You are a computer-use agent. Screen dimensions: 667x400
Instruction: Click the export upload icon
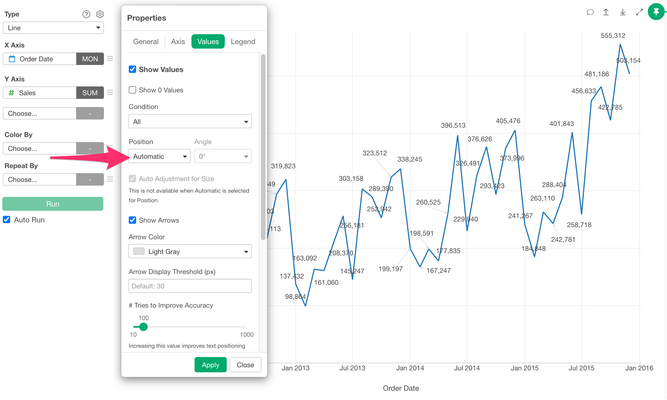[x=606, y=12]
